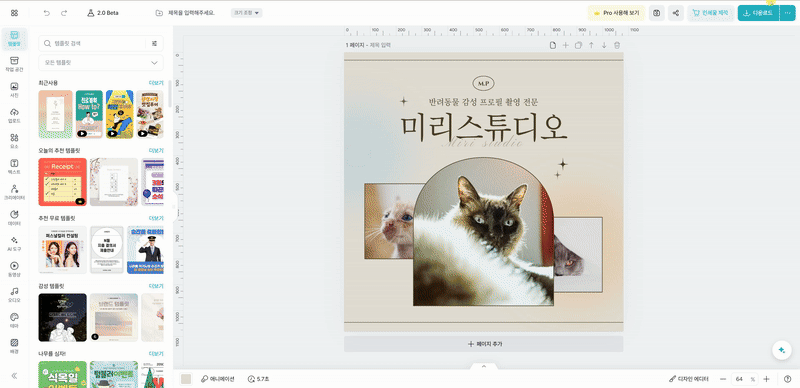Open the search filter settings icon
This screenshot has width=800, height=388.
coord(155,43)
